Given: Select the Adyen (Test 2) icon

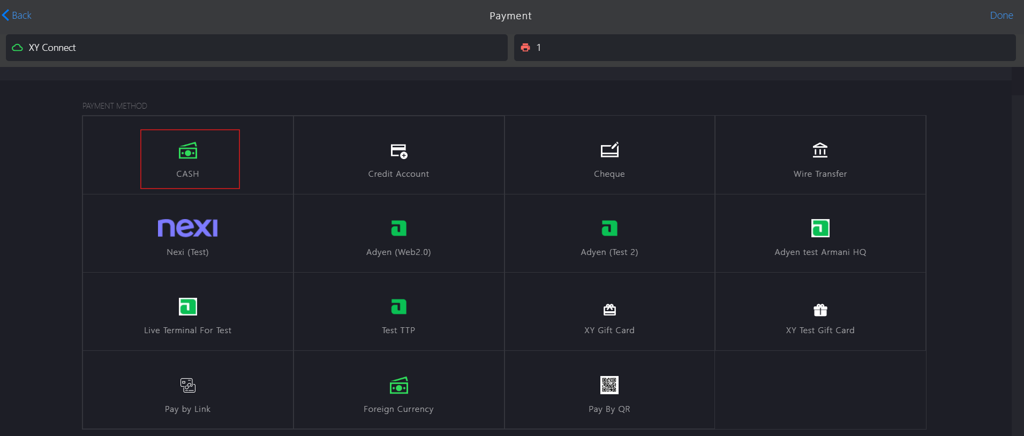Looking at the screenshot, I should tap(609, 228).
